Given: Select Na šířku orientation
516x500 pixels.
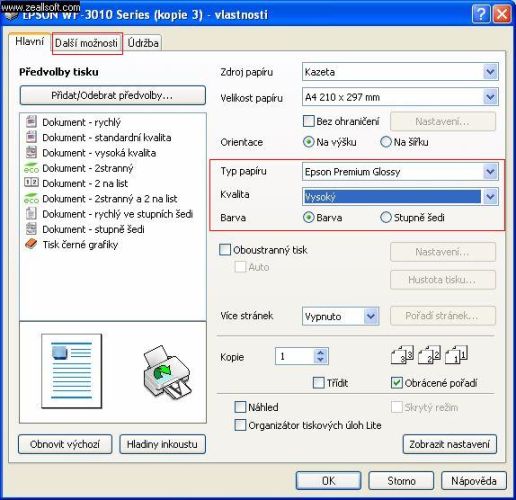Looking at the screenshot, I should point(386,142).
